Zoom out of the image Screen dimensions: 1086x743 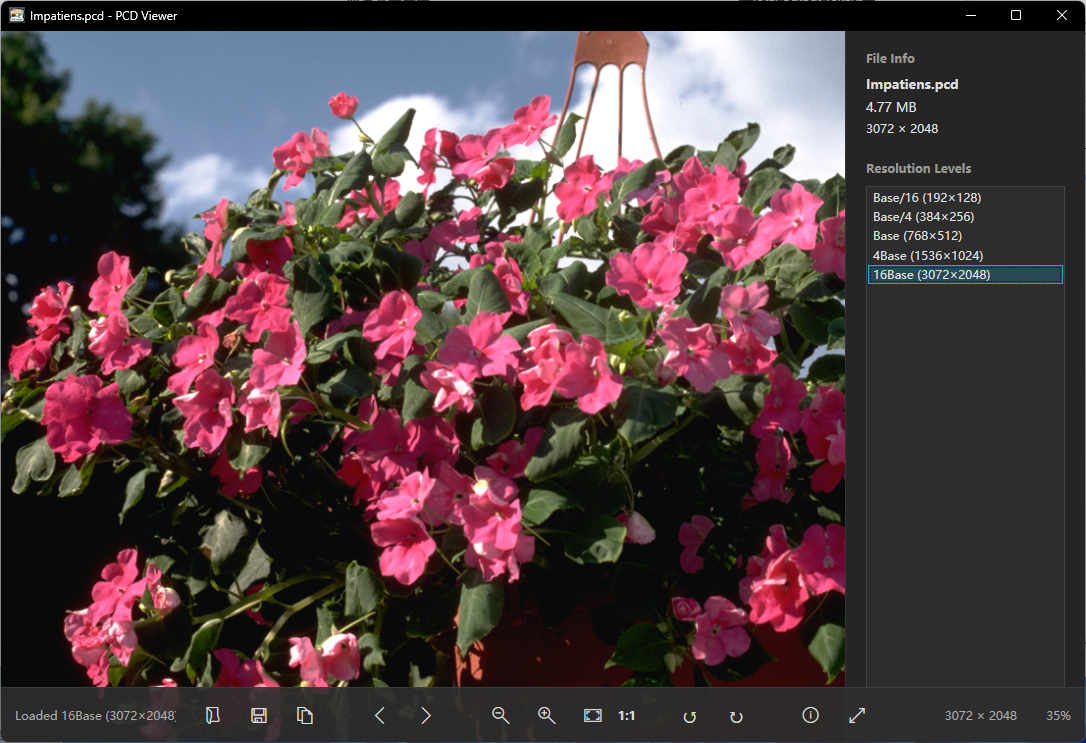[x=500, y=715]
